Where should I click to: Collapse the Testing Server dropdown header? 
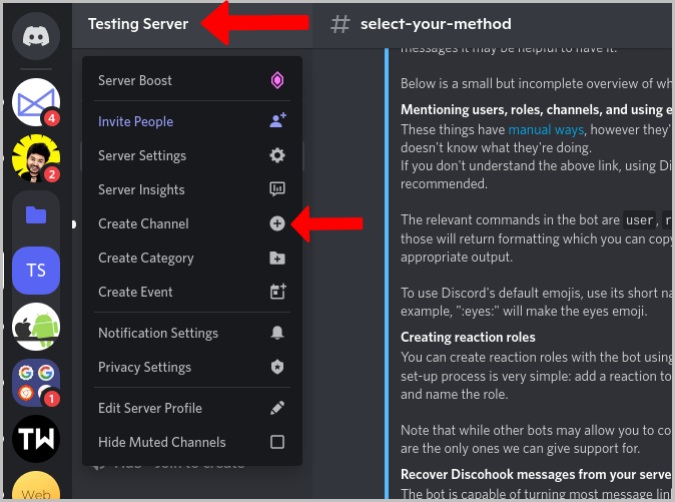coord(192,24)
